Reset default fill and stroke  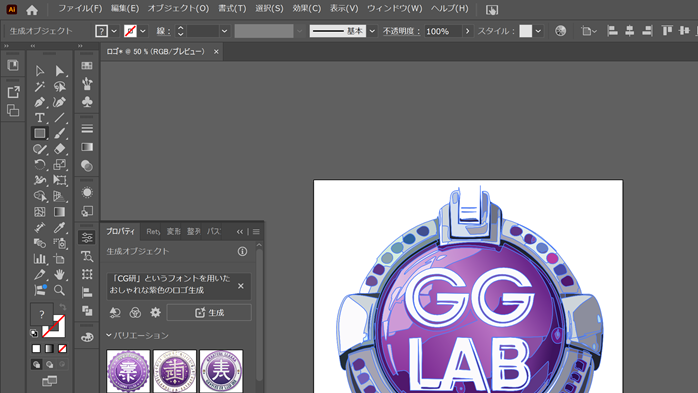(34, 332)
